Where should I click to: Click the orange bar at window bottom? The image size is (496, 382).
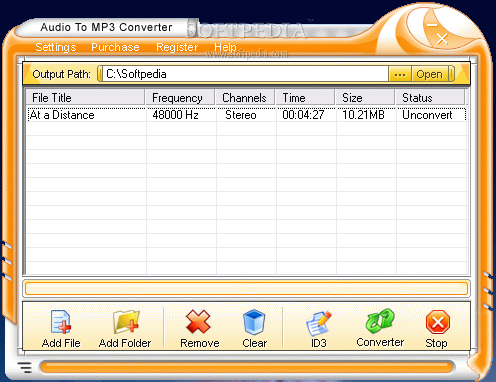point(246,367)
